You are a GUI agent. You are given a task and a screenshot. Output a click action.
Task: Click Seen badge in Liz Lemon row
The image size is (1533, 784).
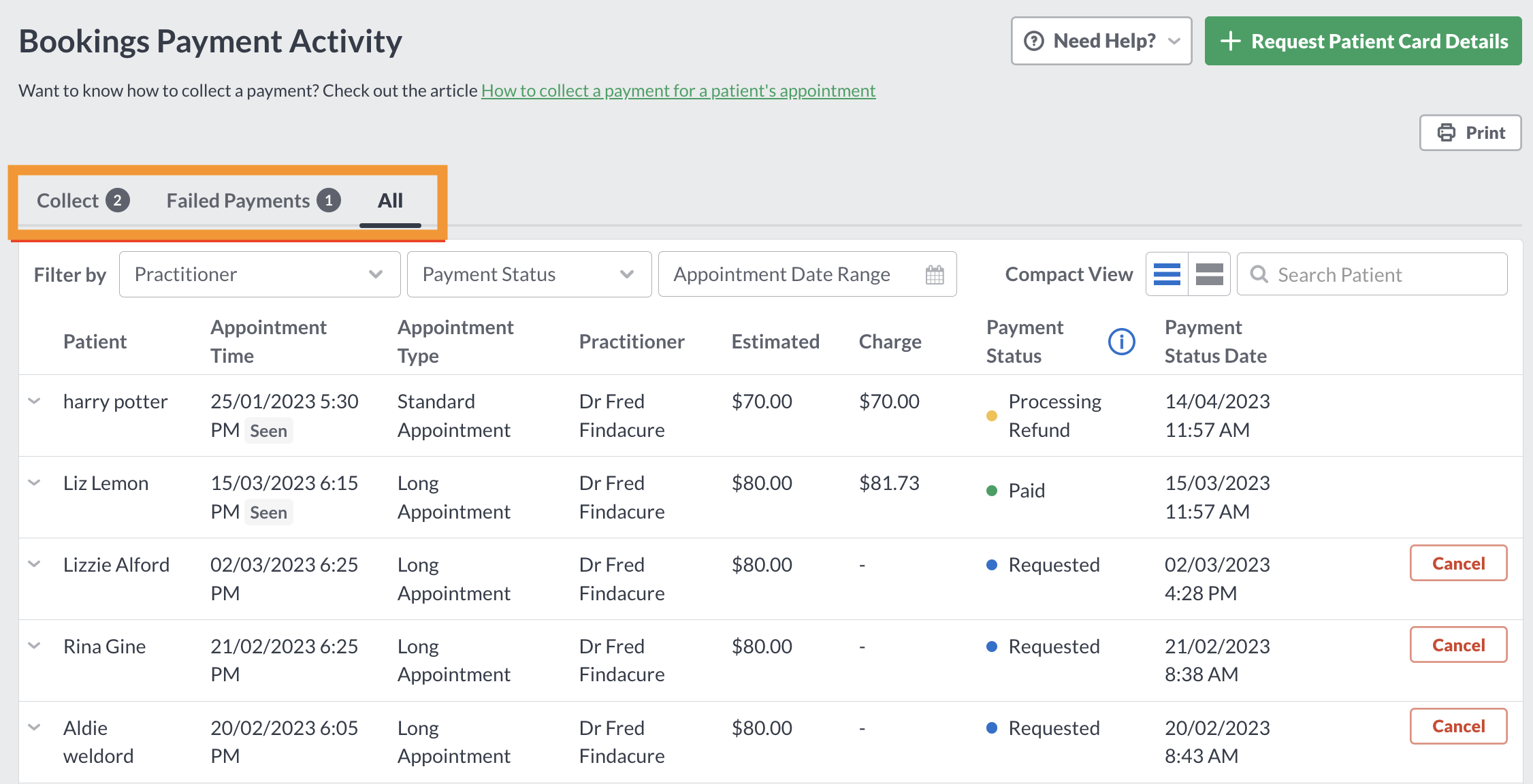coord(268,512)
